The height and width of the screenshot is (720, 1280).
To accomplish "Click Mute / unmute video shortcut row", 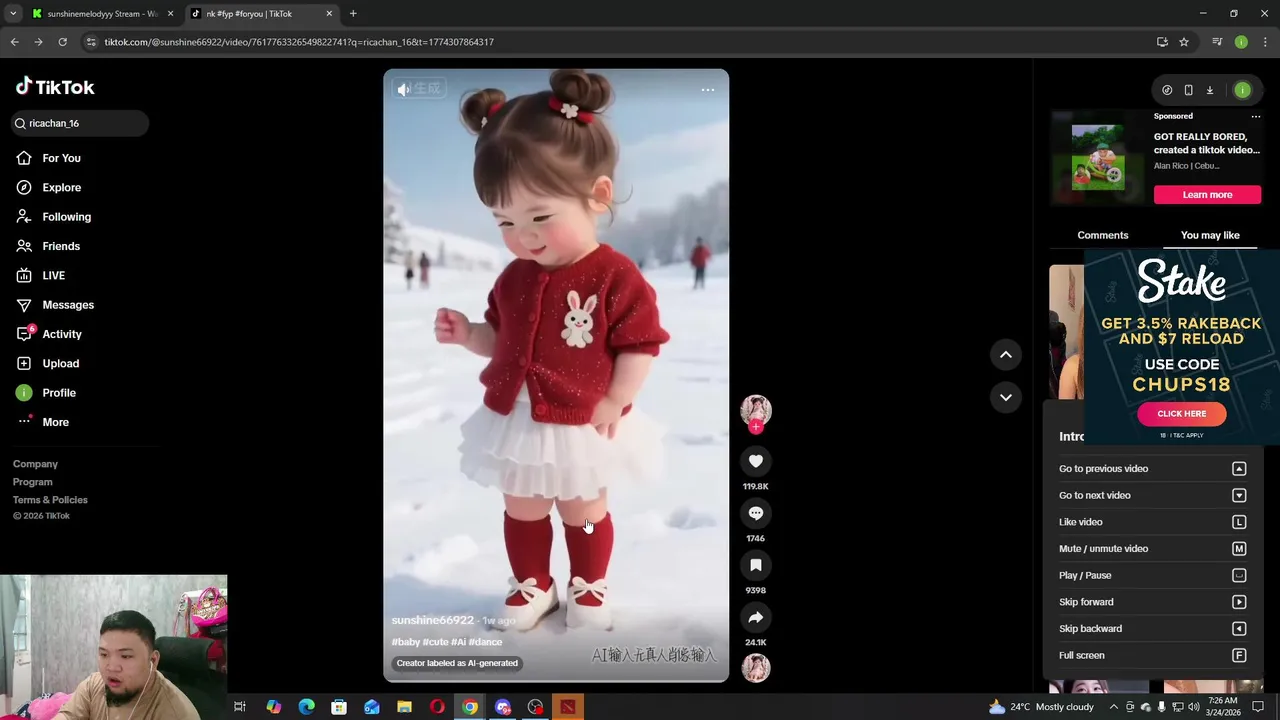I will pos(1152,549).
